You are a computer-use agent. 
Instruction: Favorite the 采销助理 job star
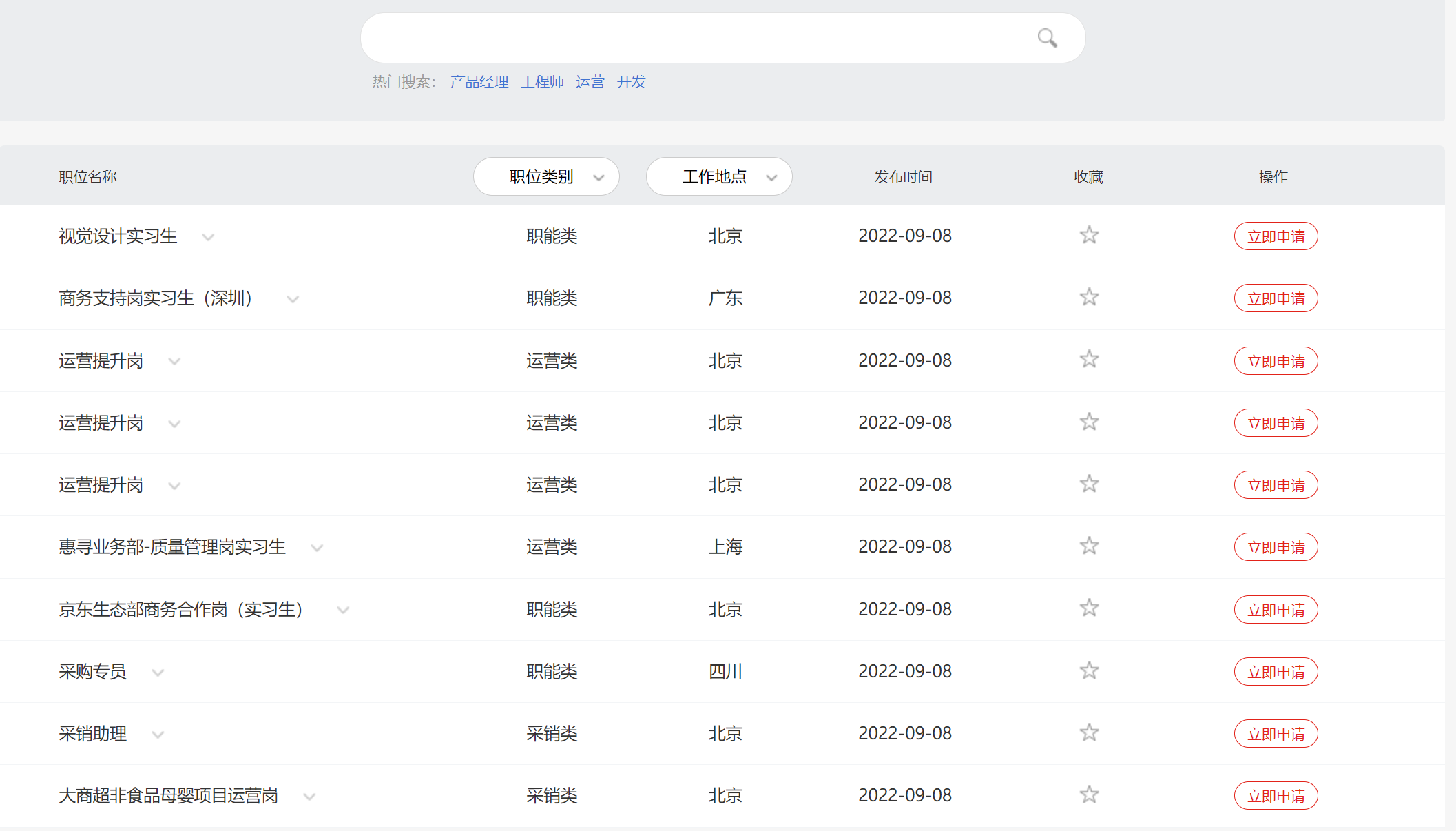click(x=1089, y=732)
